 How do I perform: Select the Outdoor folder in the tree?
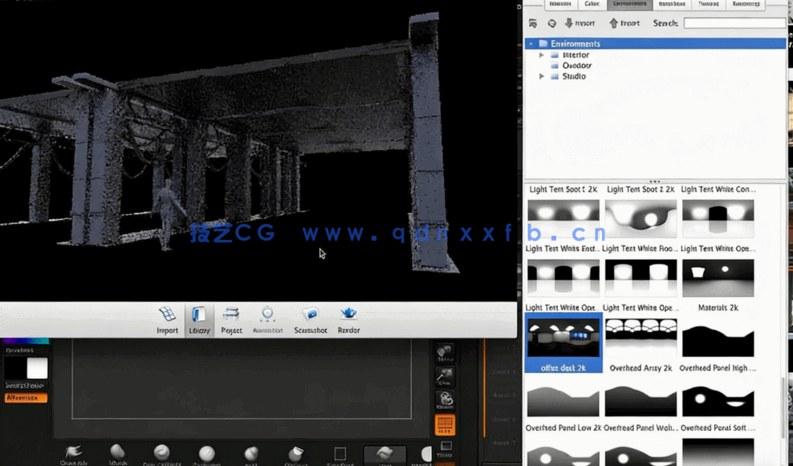576,66
